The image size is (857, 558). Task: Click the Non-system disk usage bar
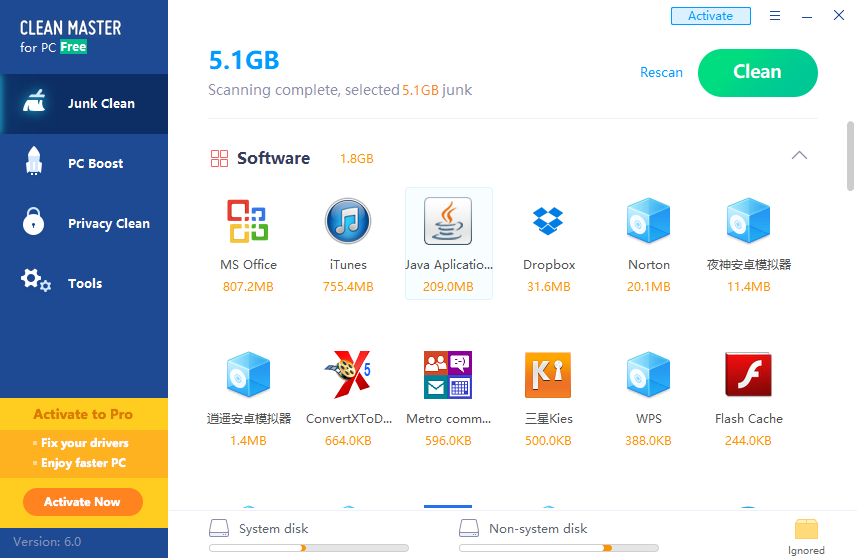559,548
